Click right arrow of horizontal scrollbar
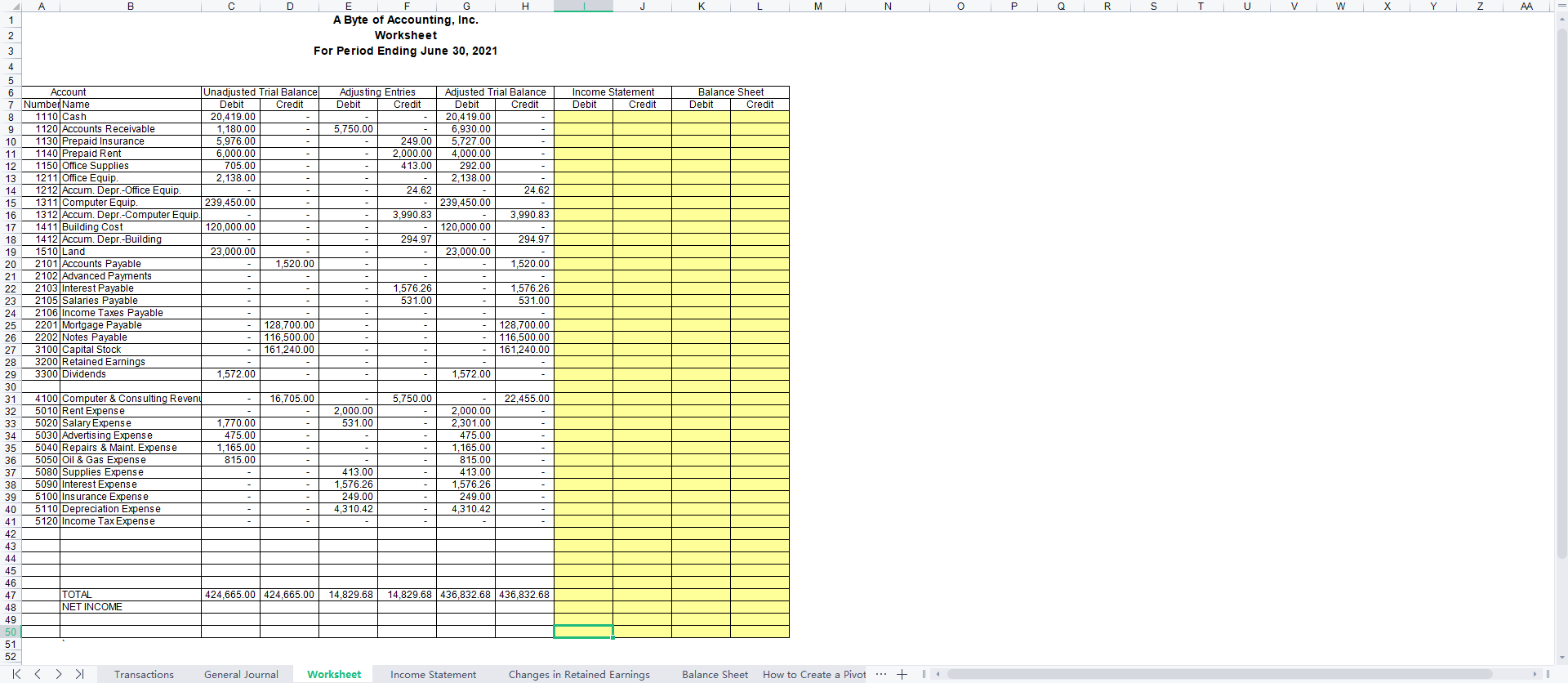This screenshot has width=1568, height=683. [x=1535, y=674]
